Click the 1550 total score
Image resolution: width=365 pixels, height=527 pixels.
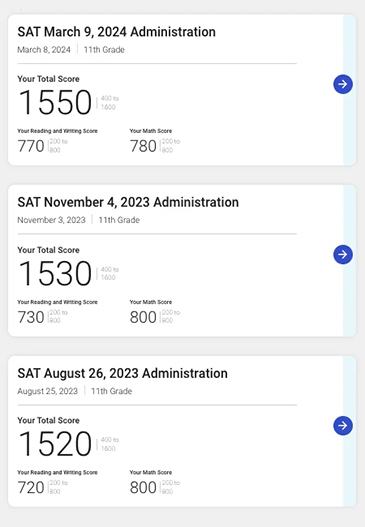coord(55,102)
